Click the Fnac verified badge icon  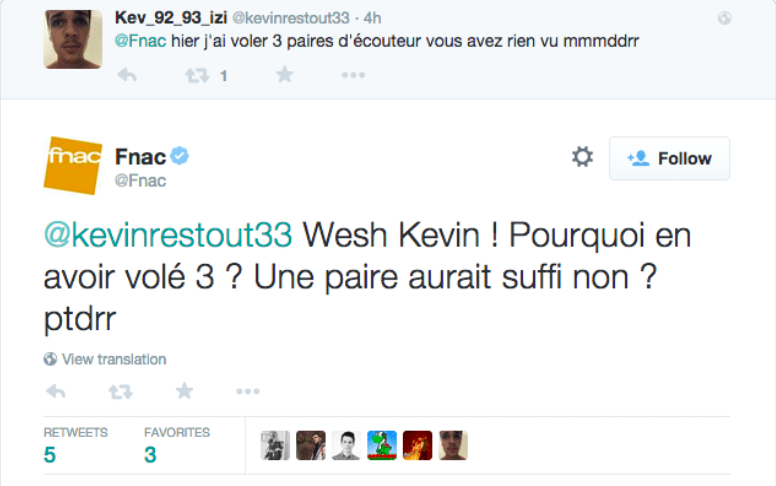click(x=180, y=156)
